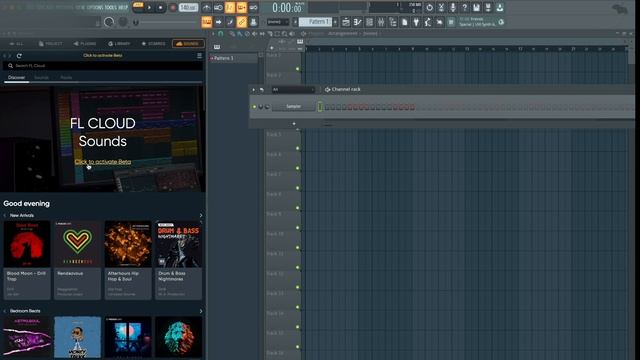
Task: Select the playlist dashed-rectangle select tool
Action: coord(277,33)
